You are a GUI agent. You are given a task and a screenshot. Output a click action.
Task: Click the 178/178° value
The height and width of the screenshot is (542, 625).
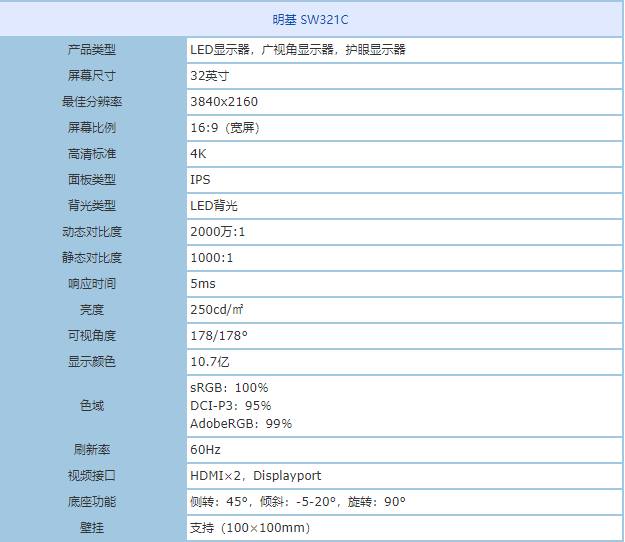(x=219, y=336)
